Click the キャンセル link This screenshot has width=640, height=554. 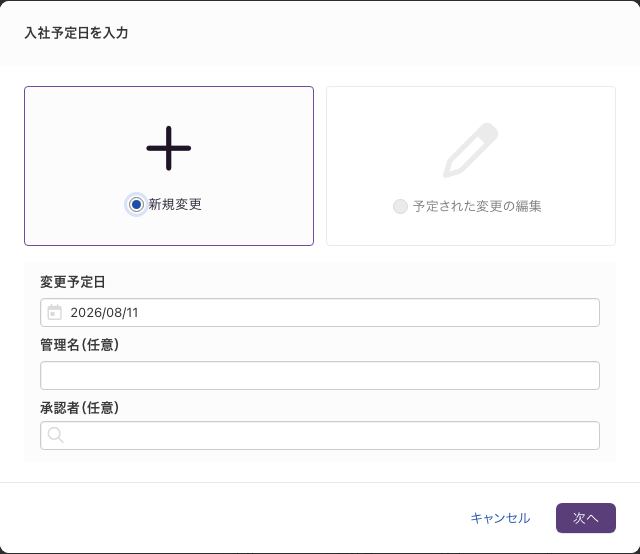tap(500, 518)
